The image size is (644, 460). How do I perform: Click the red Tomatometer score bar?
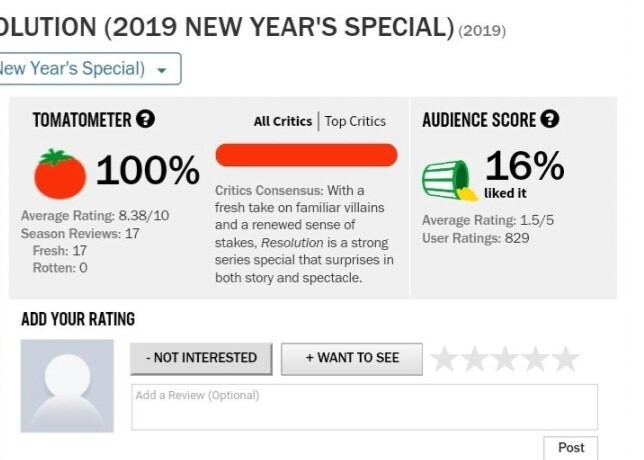point(306,155)
